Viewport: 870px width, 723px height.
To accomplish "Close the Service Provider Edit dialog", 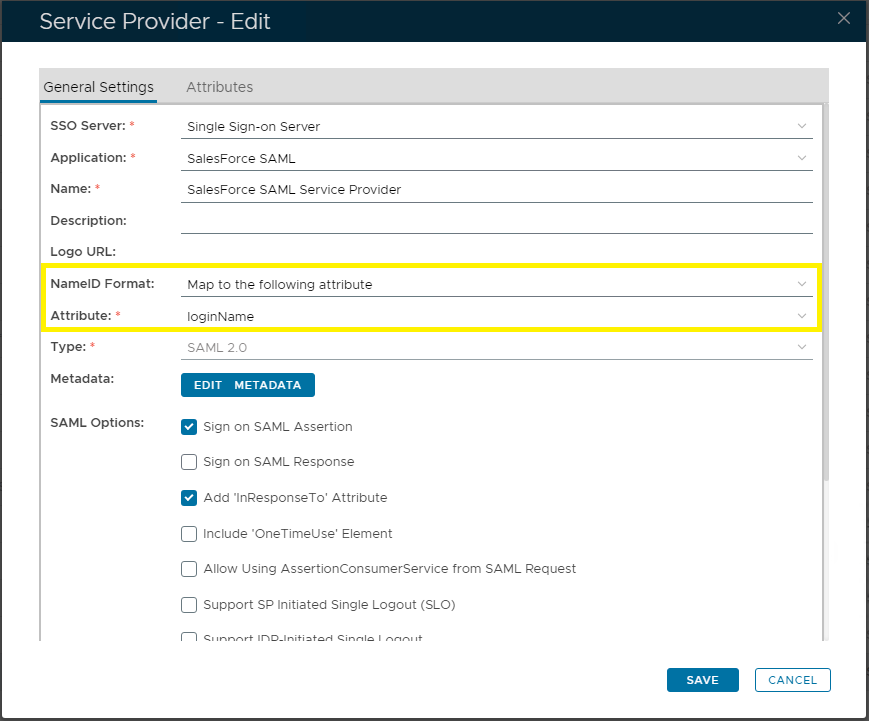I will (x=844, y=18).
